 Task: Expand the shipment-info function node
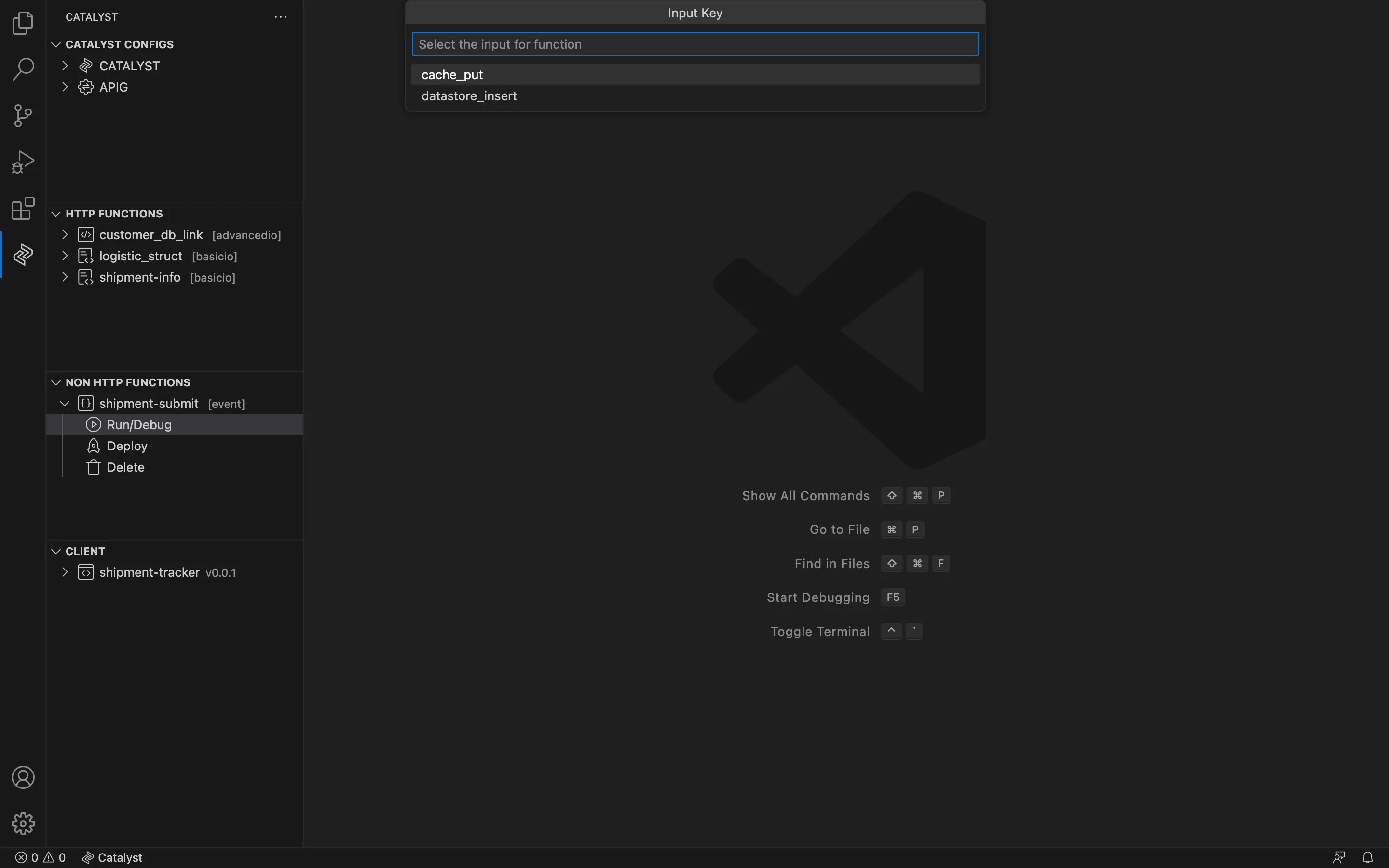pos(65,277)
